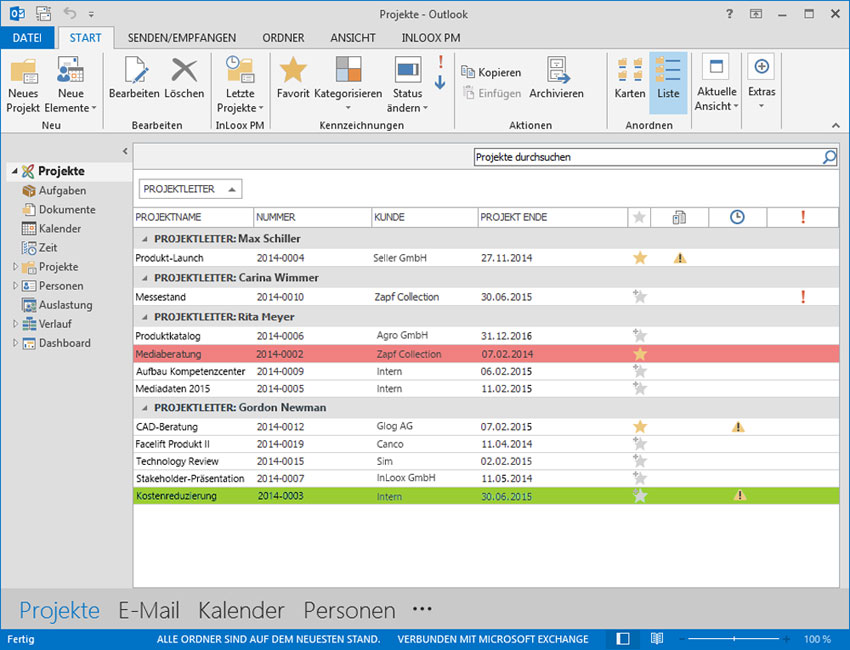
Task: Click the Löschen X icon
Action: [184, 70]
